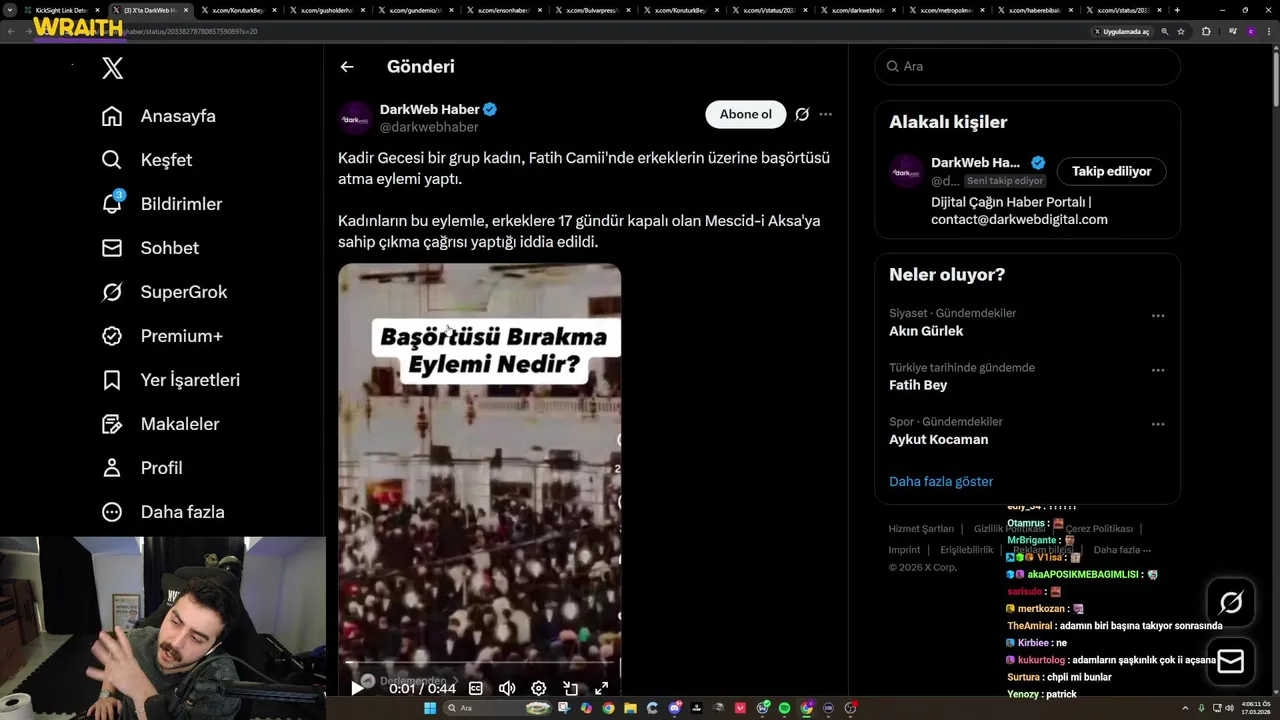Image resolution: width=1280 pixels, height=720 pixels.
Task: Go back using the Gönderi arrow
Action: (347, 67)
